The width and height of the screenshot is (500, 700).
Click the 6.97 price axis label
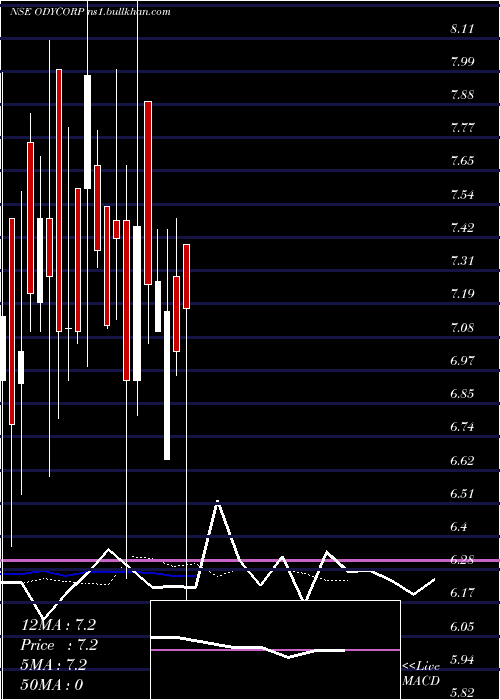(462, 360)
